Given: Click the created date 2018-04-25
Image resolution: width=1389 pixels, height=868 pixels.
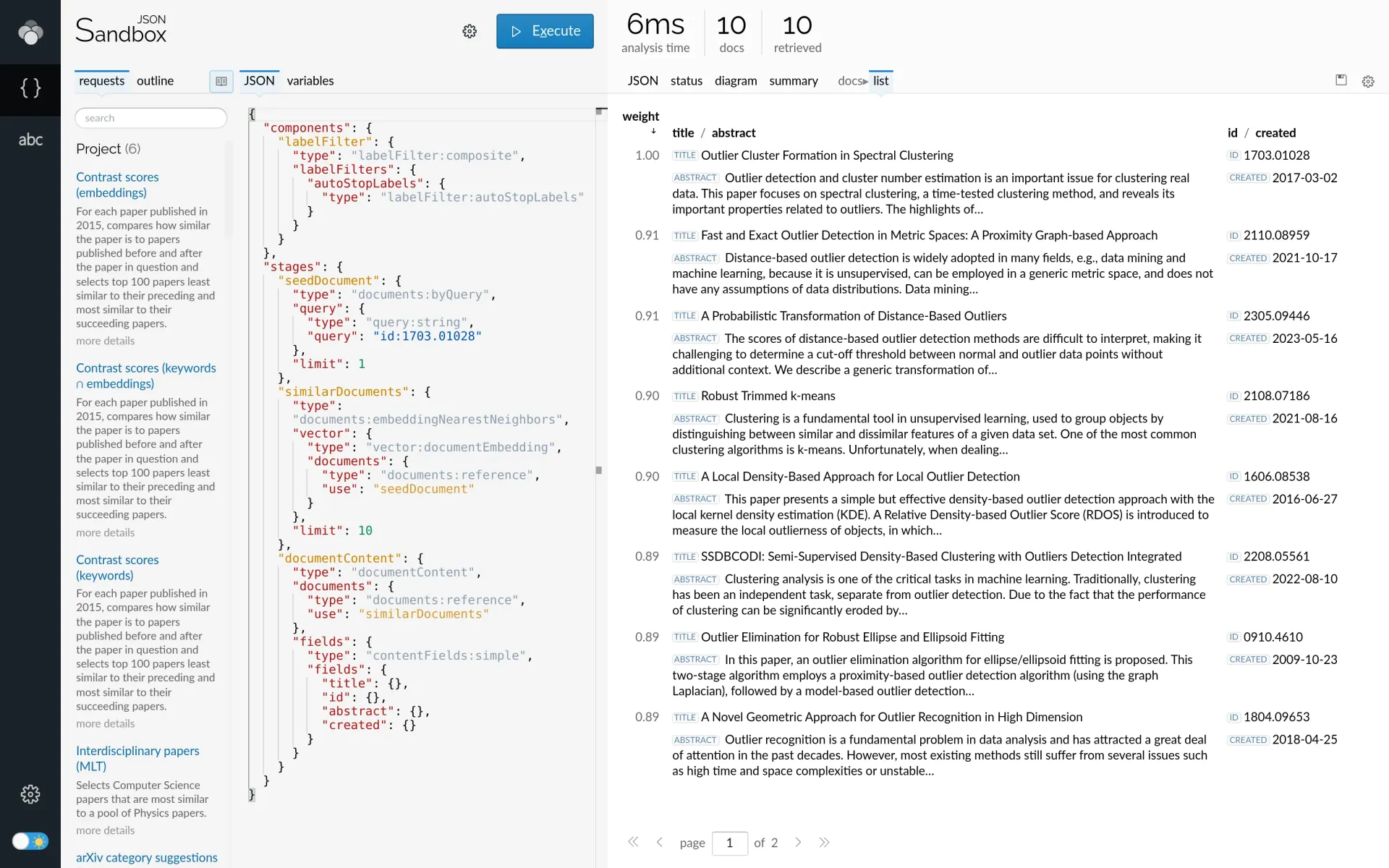Looking at the screenshot, I should point(1304,740).
